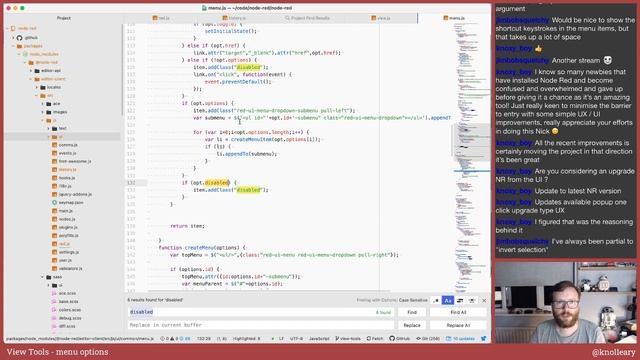
Task: Open the LF line ending selector
Action: 281,339
